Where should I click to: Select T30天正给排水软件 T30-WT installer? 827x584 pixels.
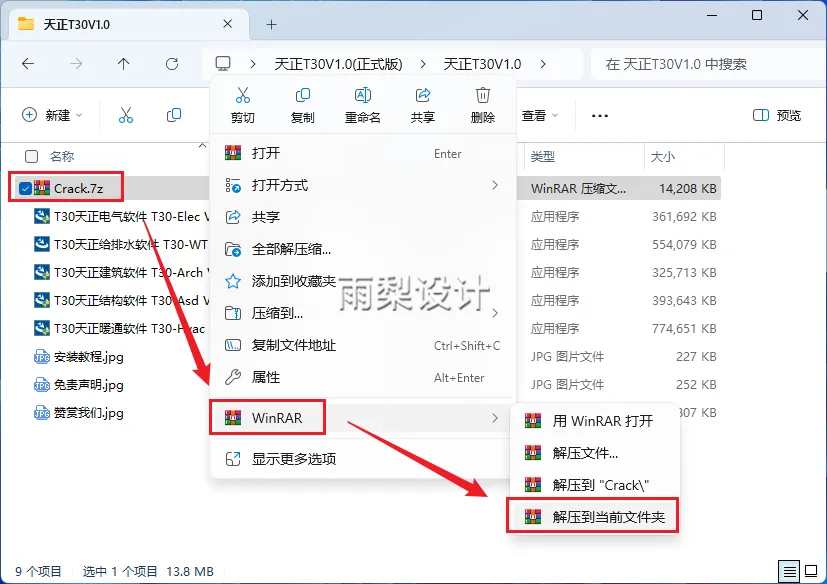[122, 245]
